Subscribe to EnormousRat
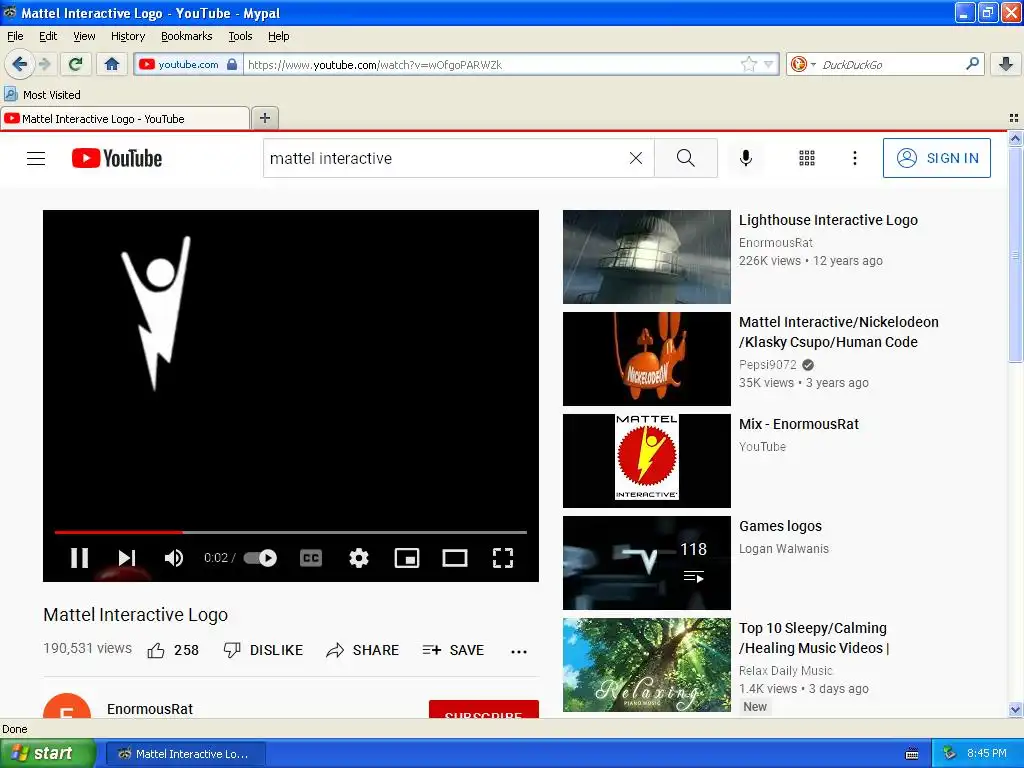This screenshot has width=1024, height=768. click(484, 709)
